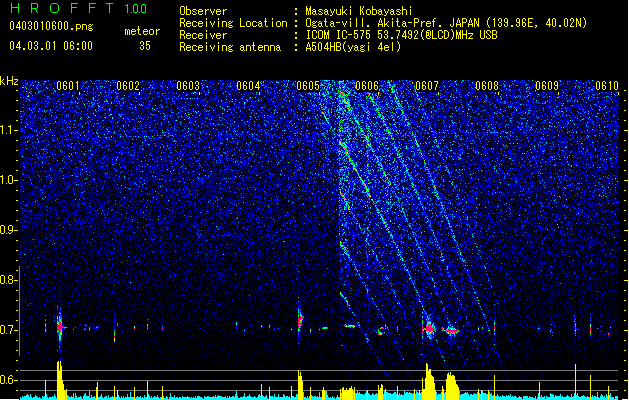Click the 0606 time marker
Viewport: 629px width, 400px height.
click(367, 86)
